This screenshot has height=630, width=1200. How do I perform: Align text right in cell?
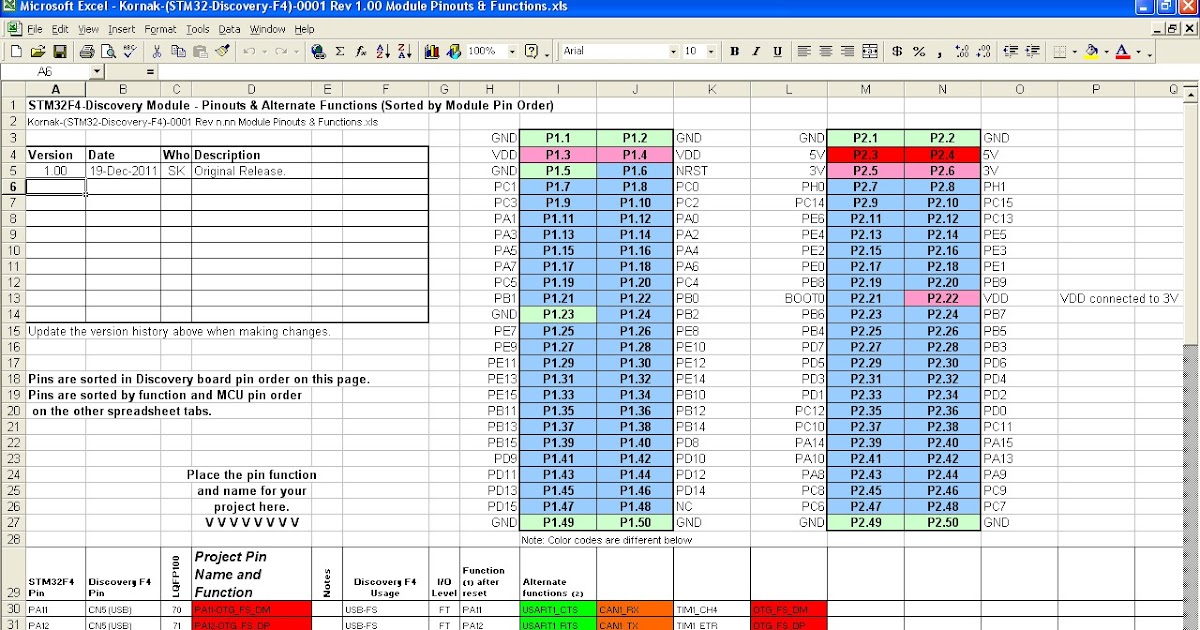(847, 51)
